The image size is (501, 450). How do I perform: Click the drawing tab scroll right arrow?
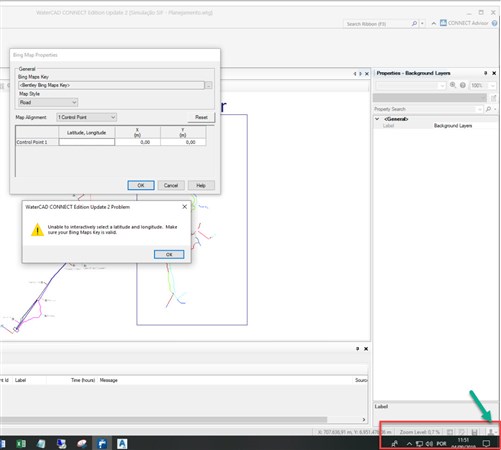(x=360, y=74)
